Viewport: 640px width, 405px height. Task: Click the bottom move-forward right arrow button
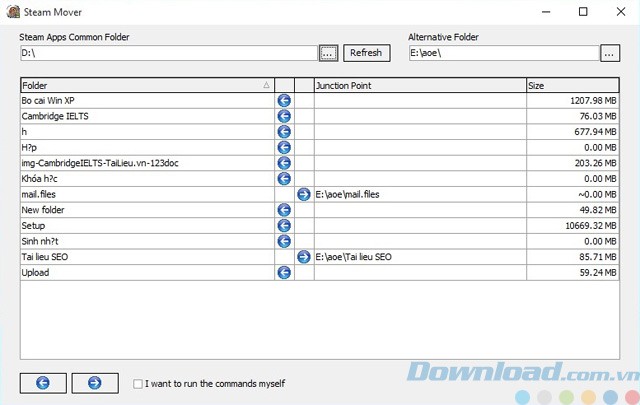pos(94,382)
